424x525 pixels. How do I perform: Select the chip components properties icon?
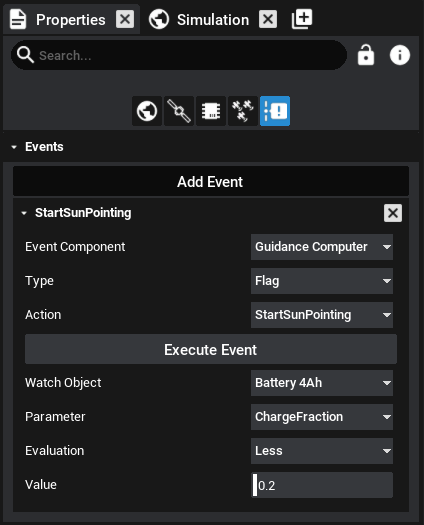click(x=211, y=111)
